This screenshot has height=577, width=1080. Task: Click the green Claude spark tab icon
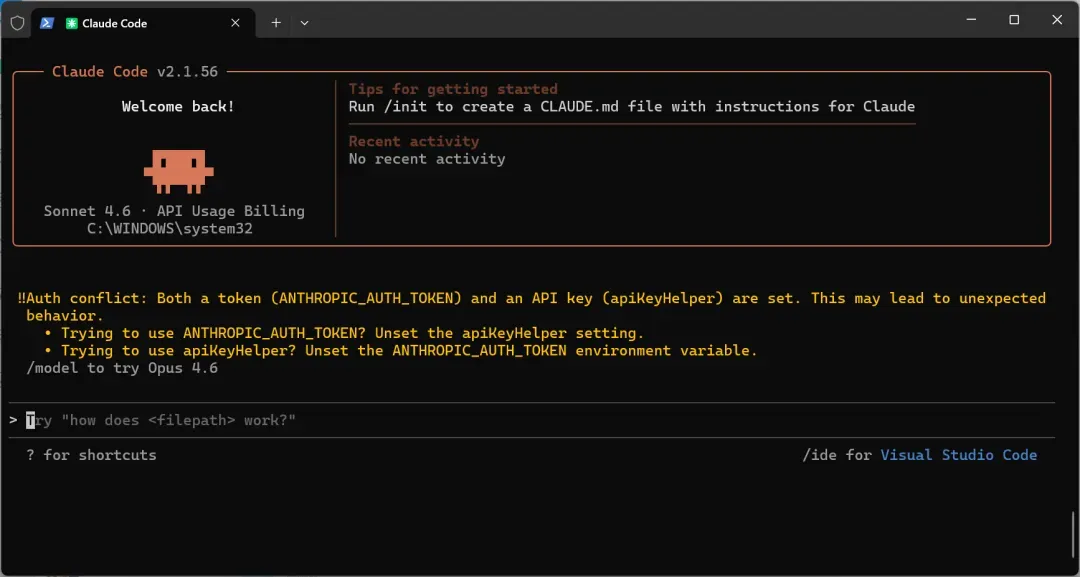coord(72,23)
